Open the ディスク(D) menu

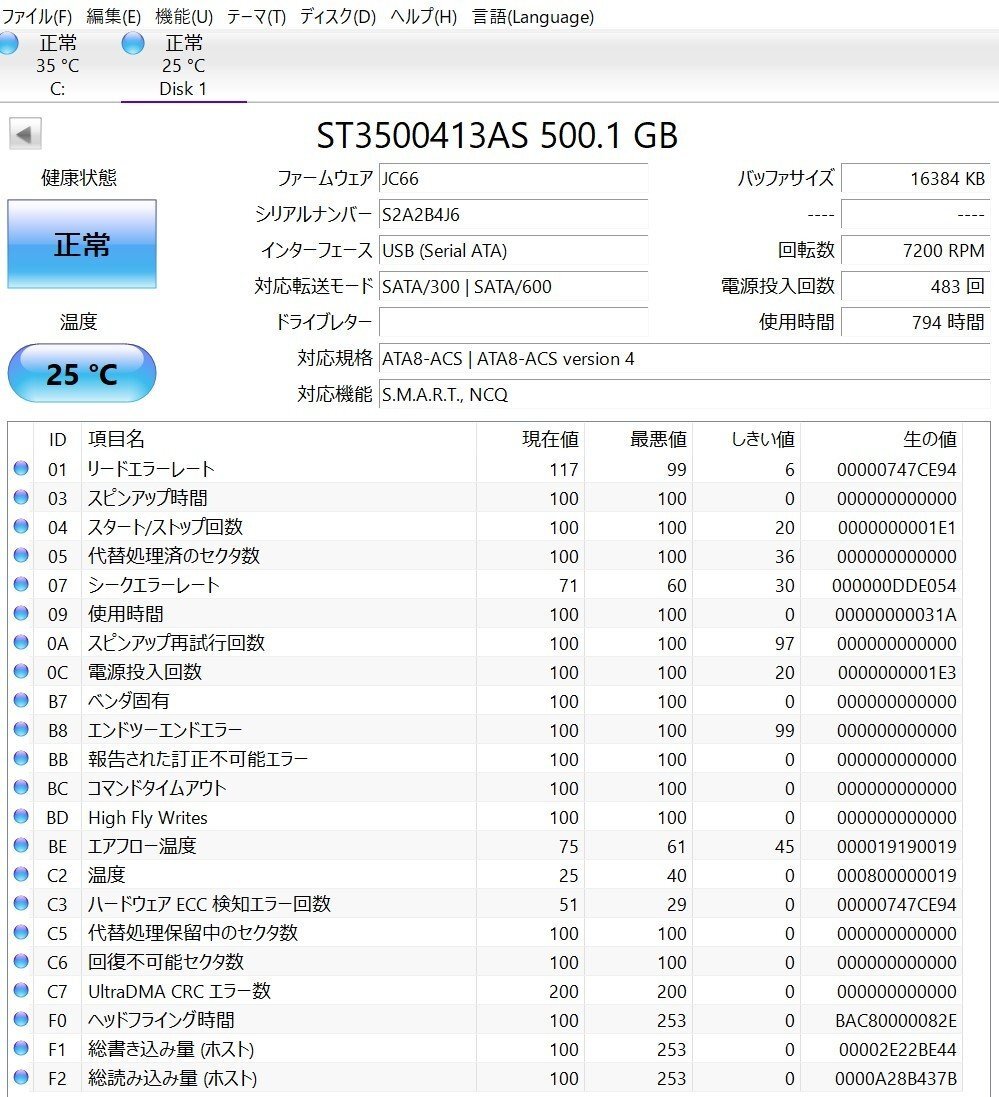coord(338,16)
